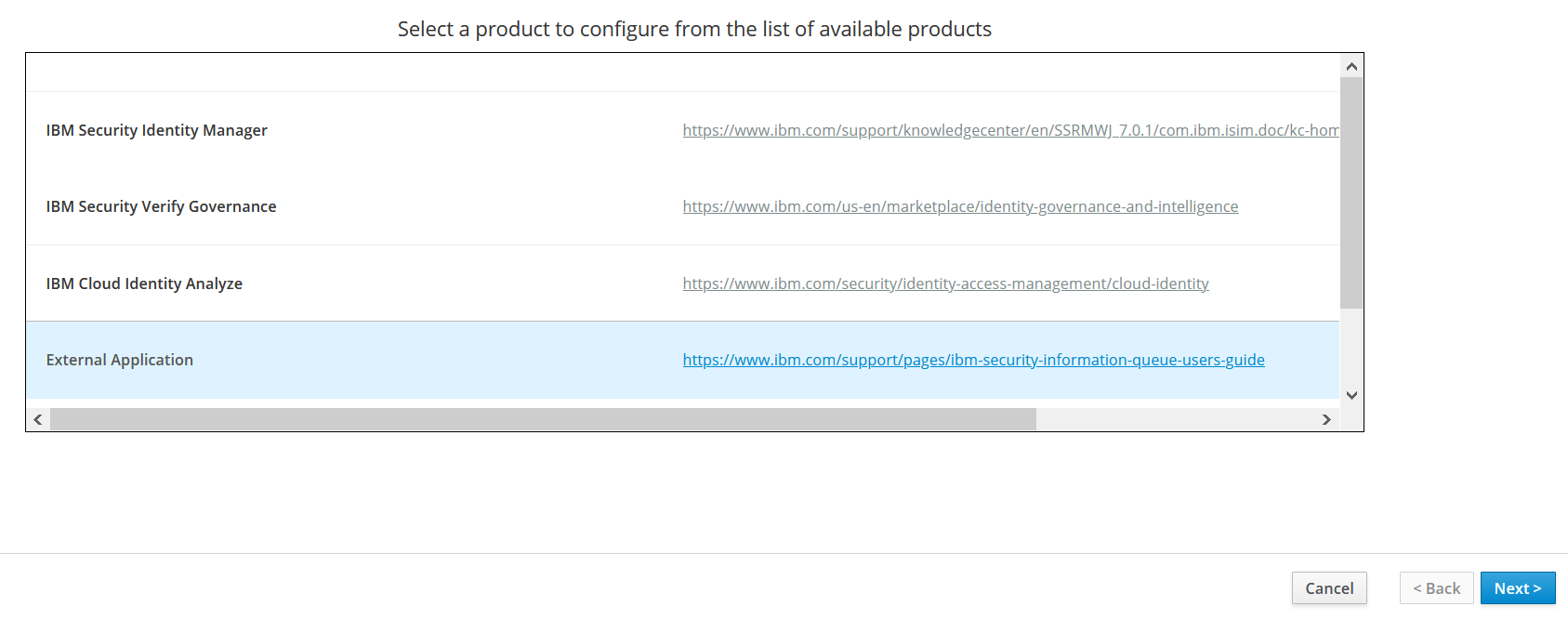Choose IBM Cloud Identity Analyze from list
This screenshot has width=1568, height=620.
tap(144, 284)
